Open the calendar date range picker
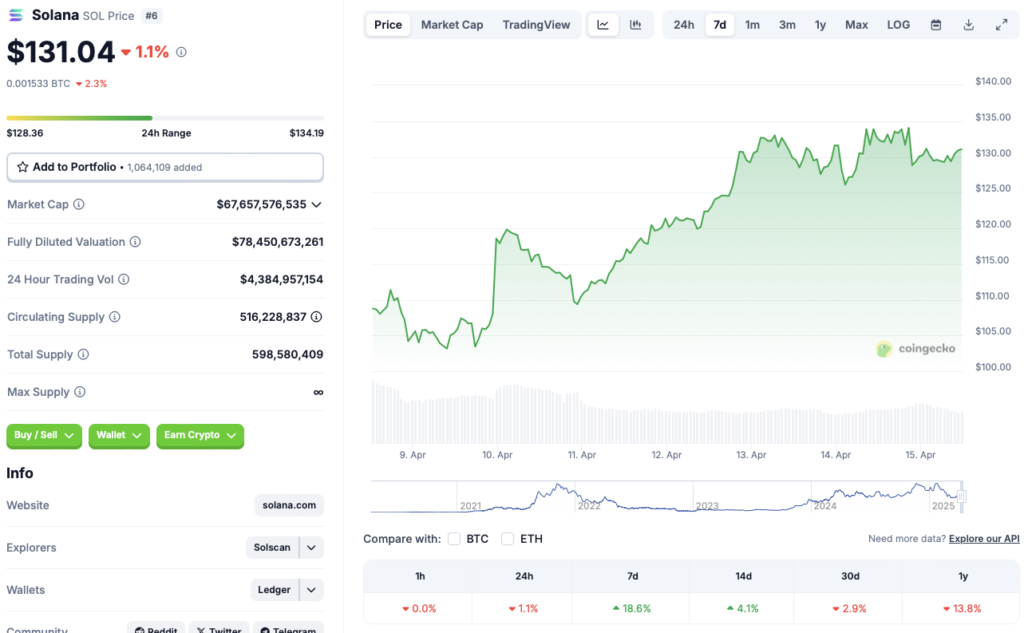The width and height of the screenshot is (1024, 633). [936, 25]
